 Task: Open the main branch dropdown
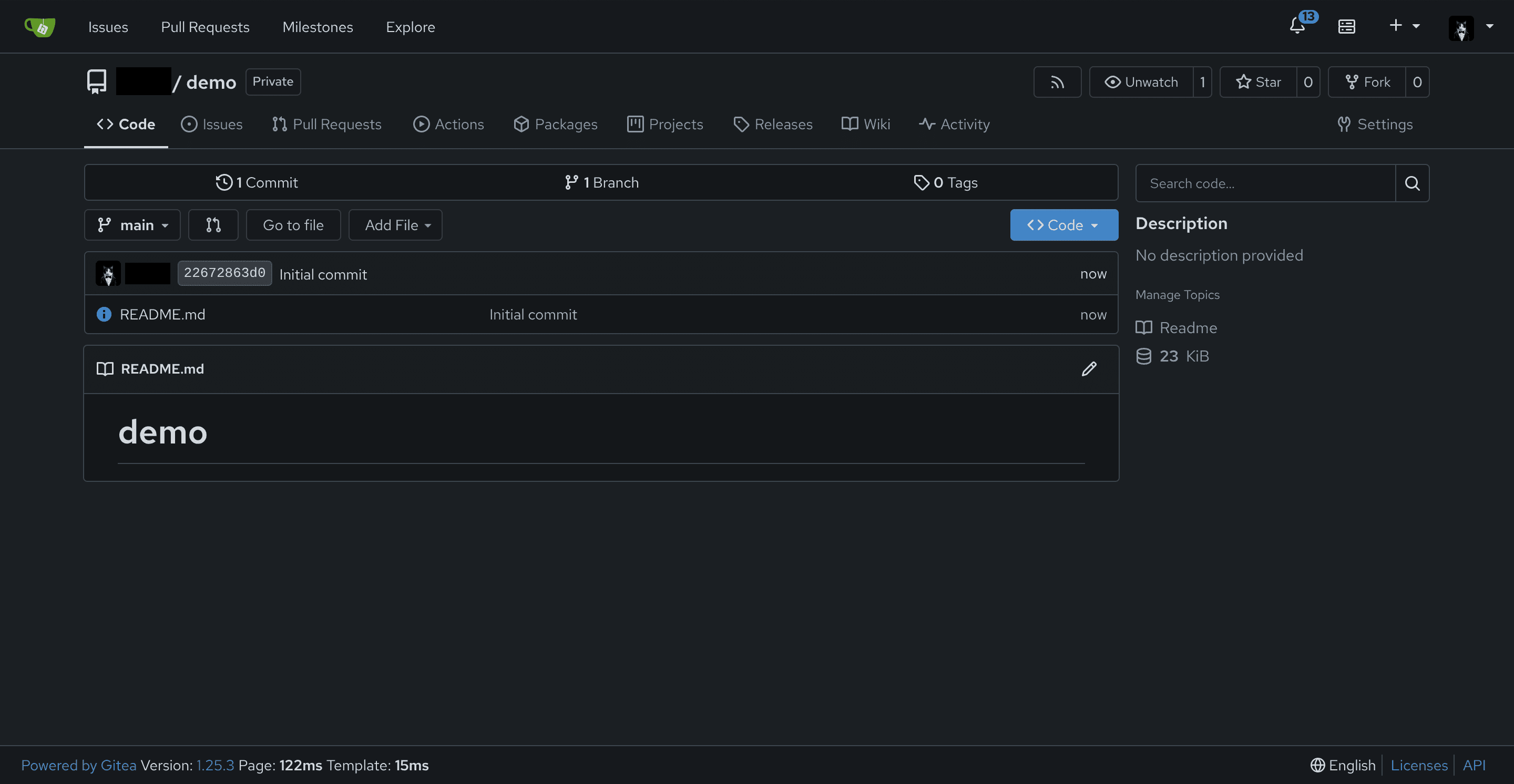132,225
